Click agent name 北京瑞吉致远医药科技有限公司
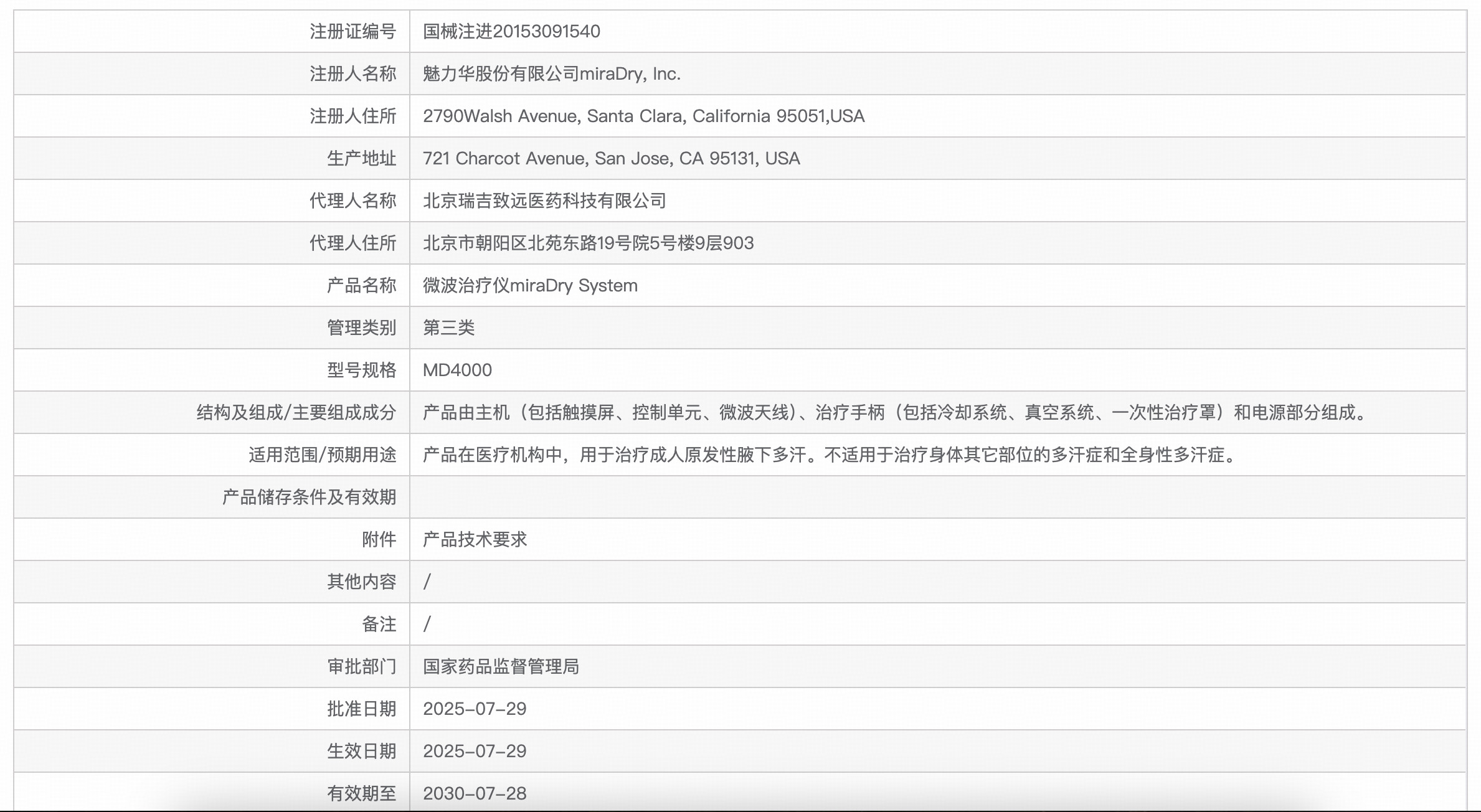 544,201
